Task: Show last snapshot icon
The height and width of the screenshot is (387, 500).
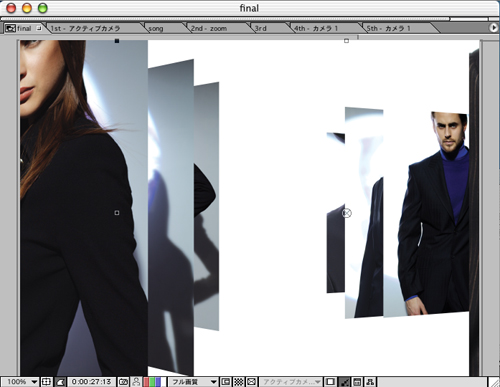Action: (x=136, y=382)
